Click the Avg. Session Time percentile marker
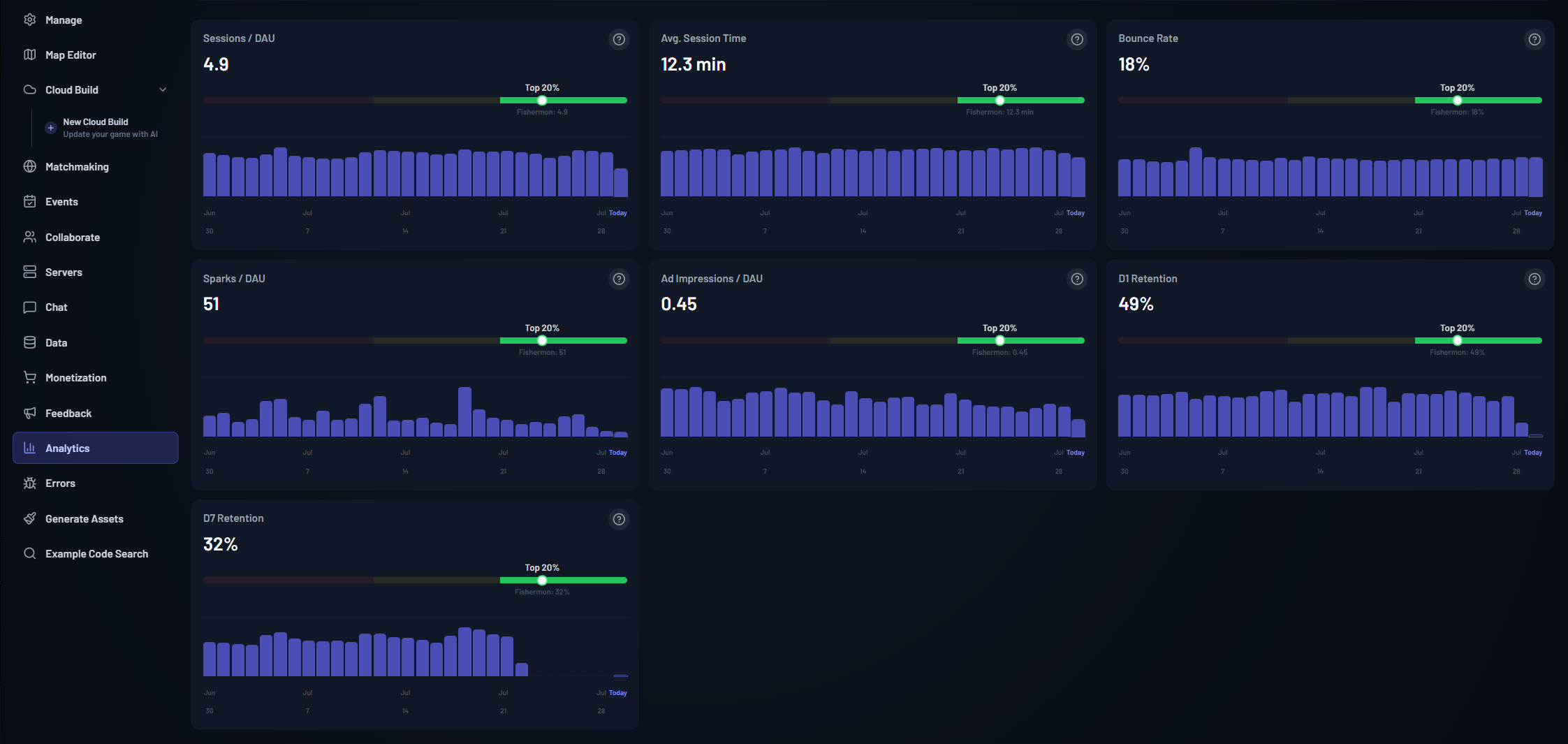Viewport: 1568px width, 744px height. point(999,101)
